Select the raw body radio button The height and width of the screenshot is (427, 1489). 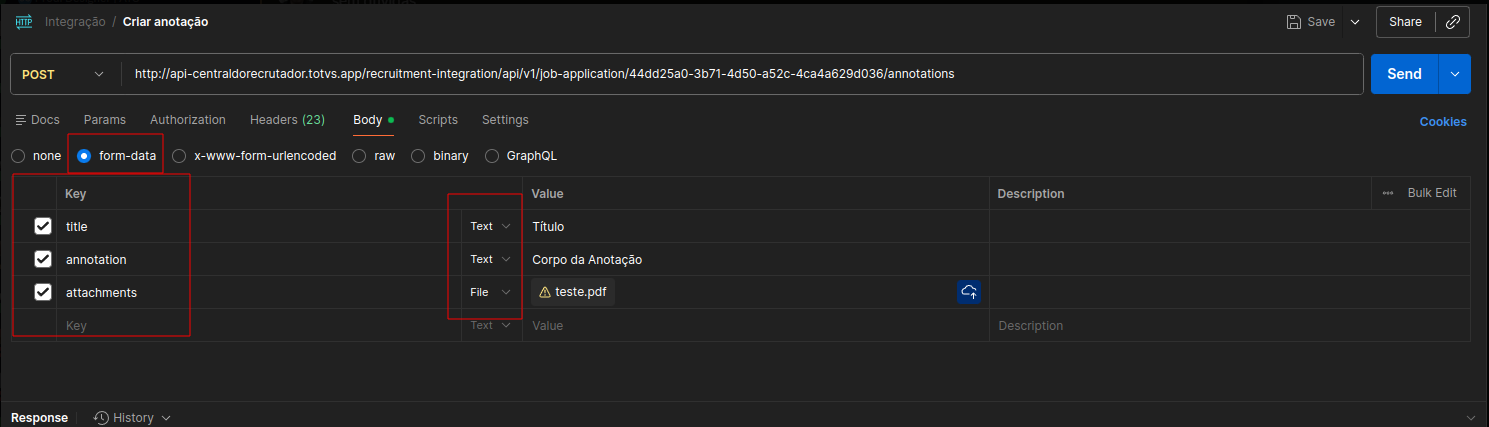(360, 156)
